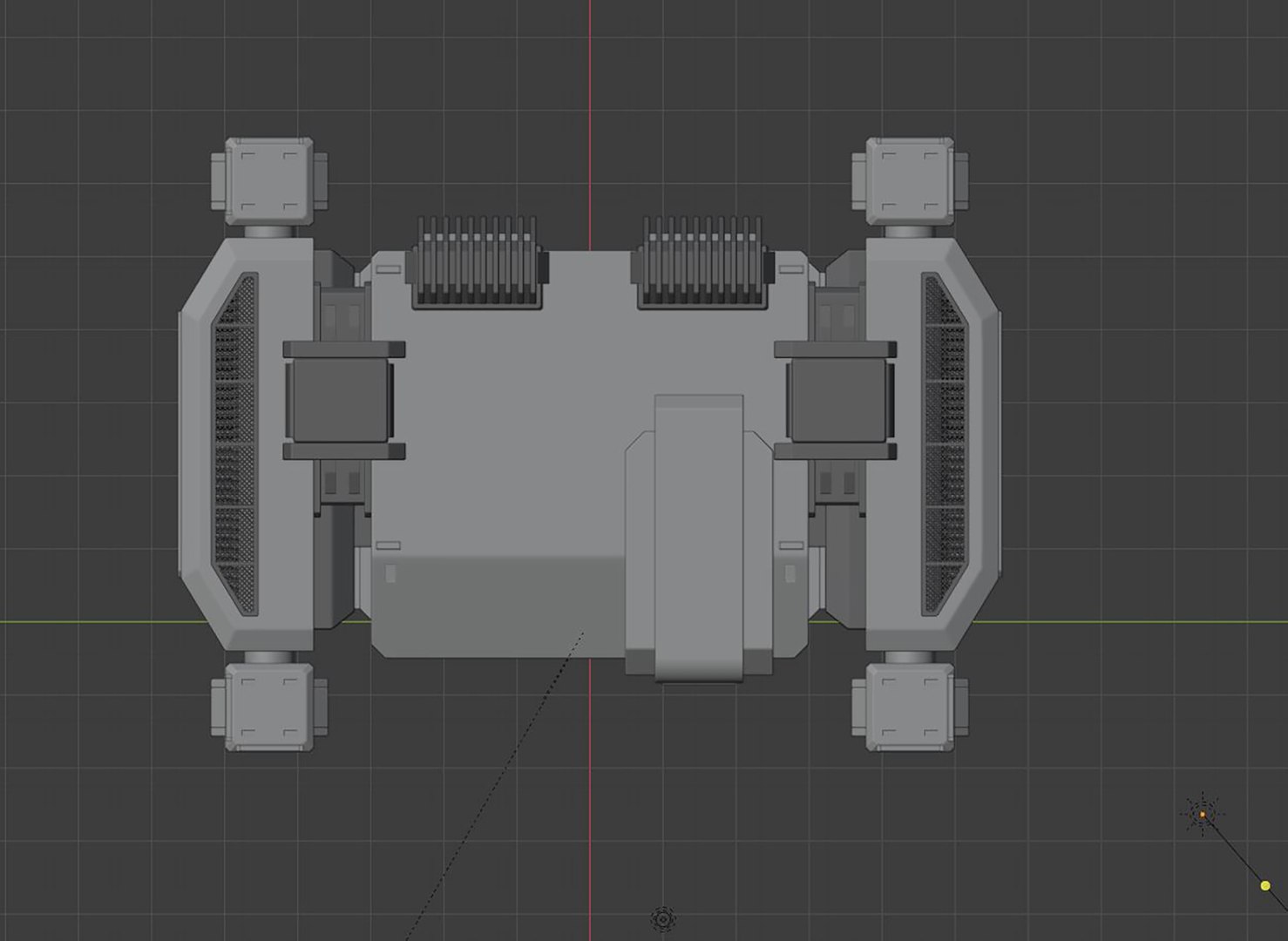Select the lower-right wheel block of the vehicle
This screenshot has width=1288, height=941.
(x=910, y=707)
